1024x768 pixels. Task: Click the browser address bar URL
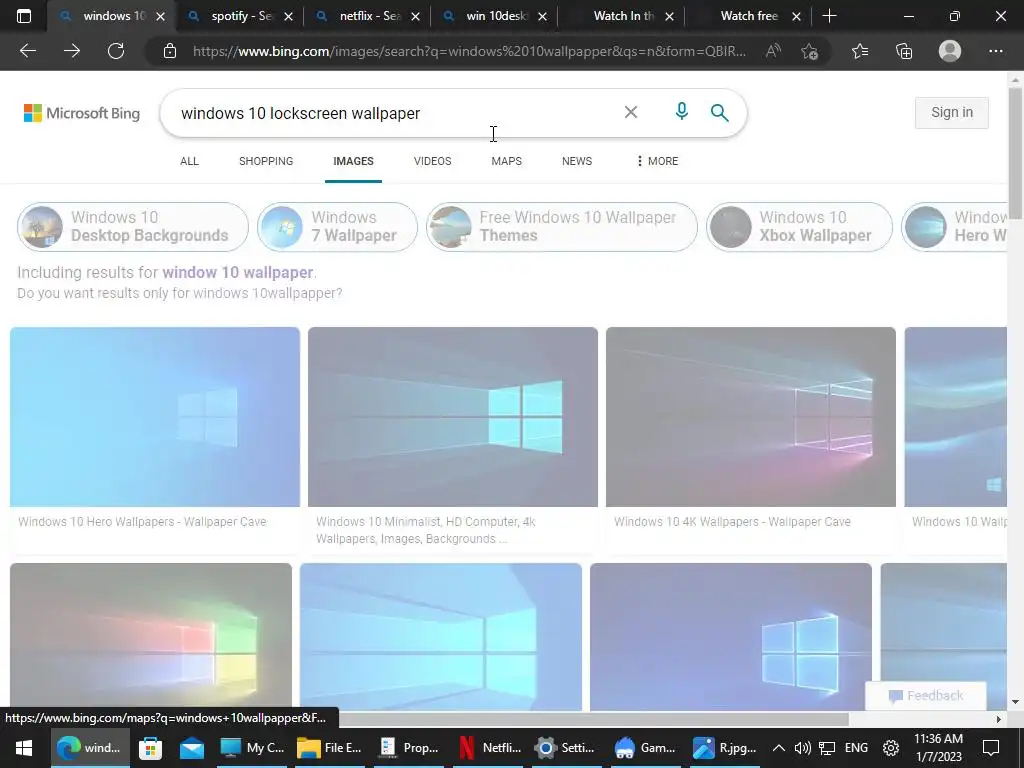click(469, 51)
